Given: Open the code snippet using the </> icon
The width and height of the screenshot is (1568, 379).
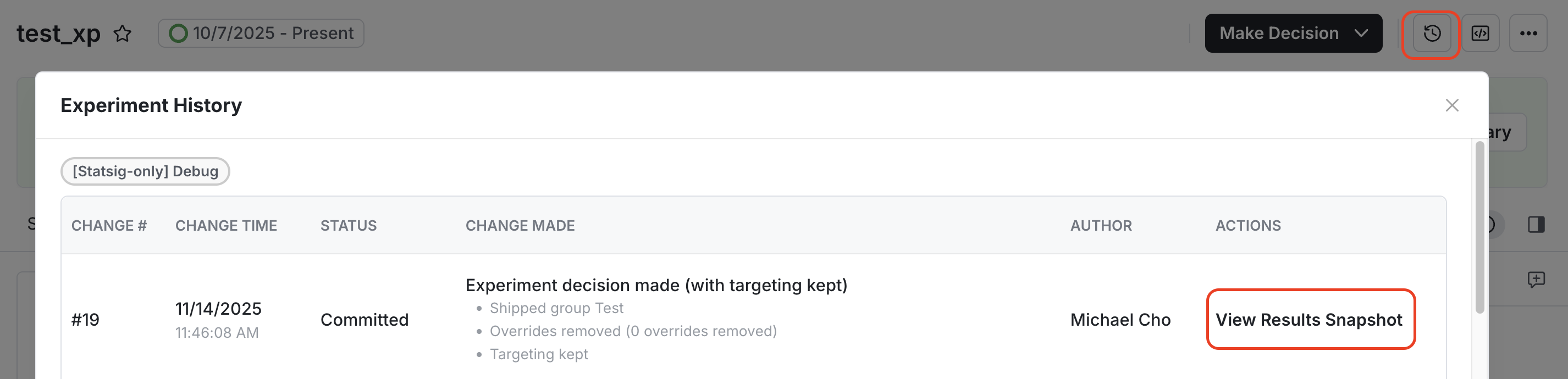Looking at the screenshot, I should pyautogui.click(x=1481, y=33).
